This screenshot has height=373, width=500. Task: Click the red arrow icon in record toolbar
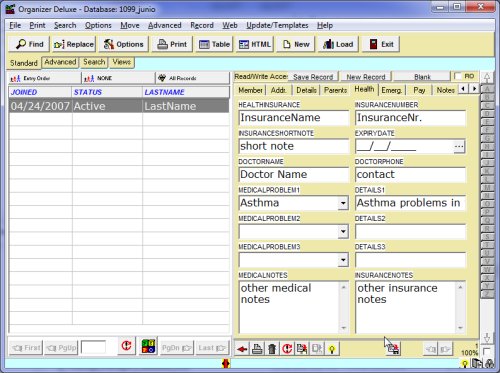click(242, 349)
